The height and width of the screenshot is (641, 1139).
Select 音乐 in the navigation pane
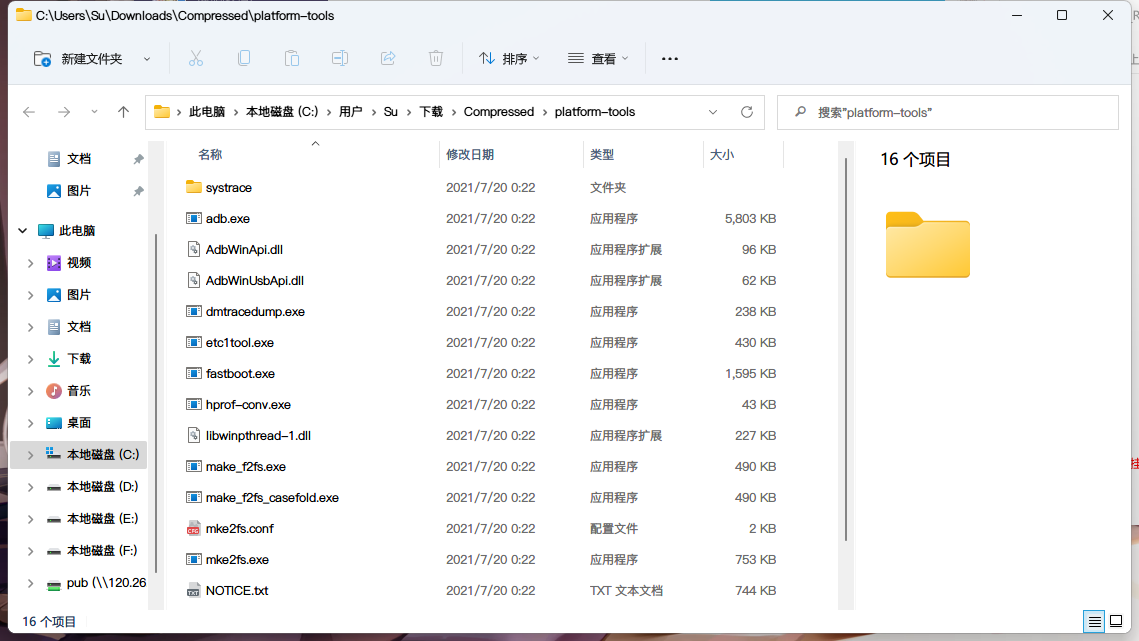point(78,391)
